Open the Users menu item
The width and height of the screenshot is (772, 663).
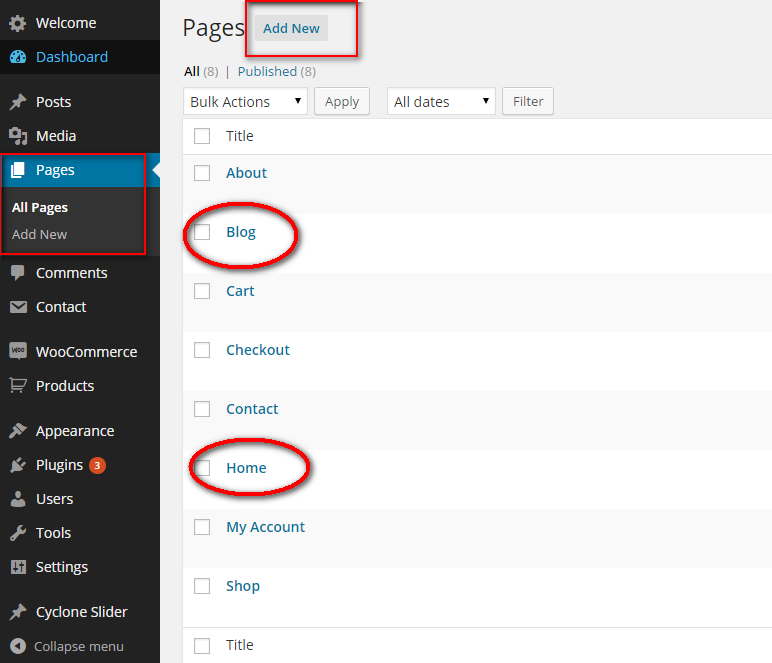click(x=80, y=499)
